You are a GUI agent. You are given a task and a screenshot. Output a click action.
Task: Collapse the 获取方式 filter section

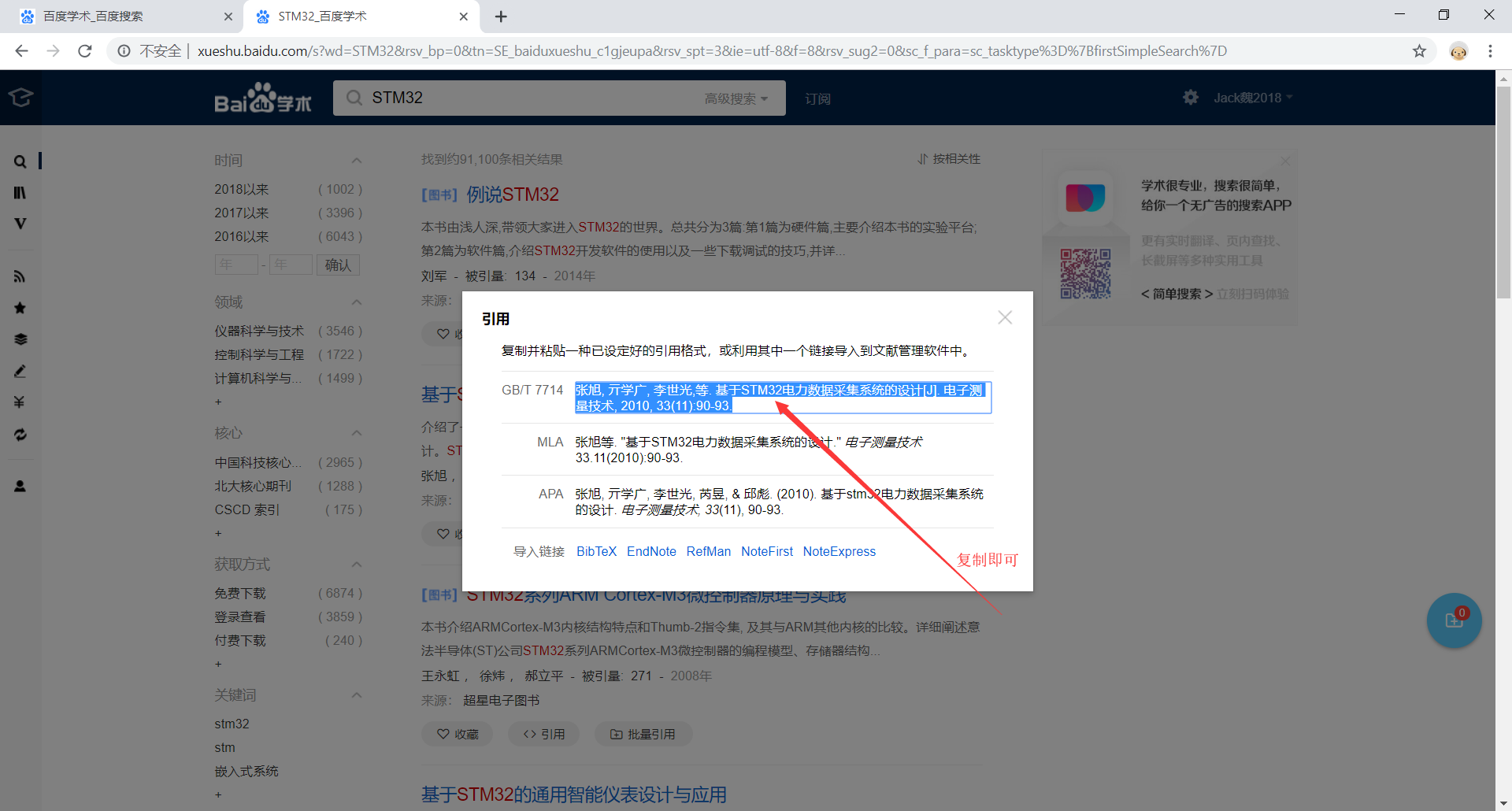(x=356, y=565)
